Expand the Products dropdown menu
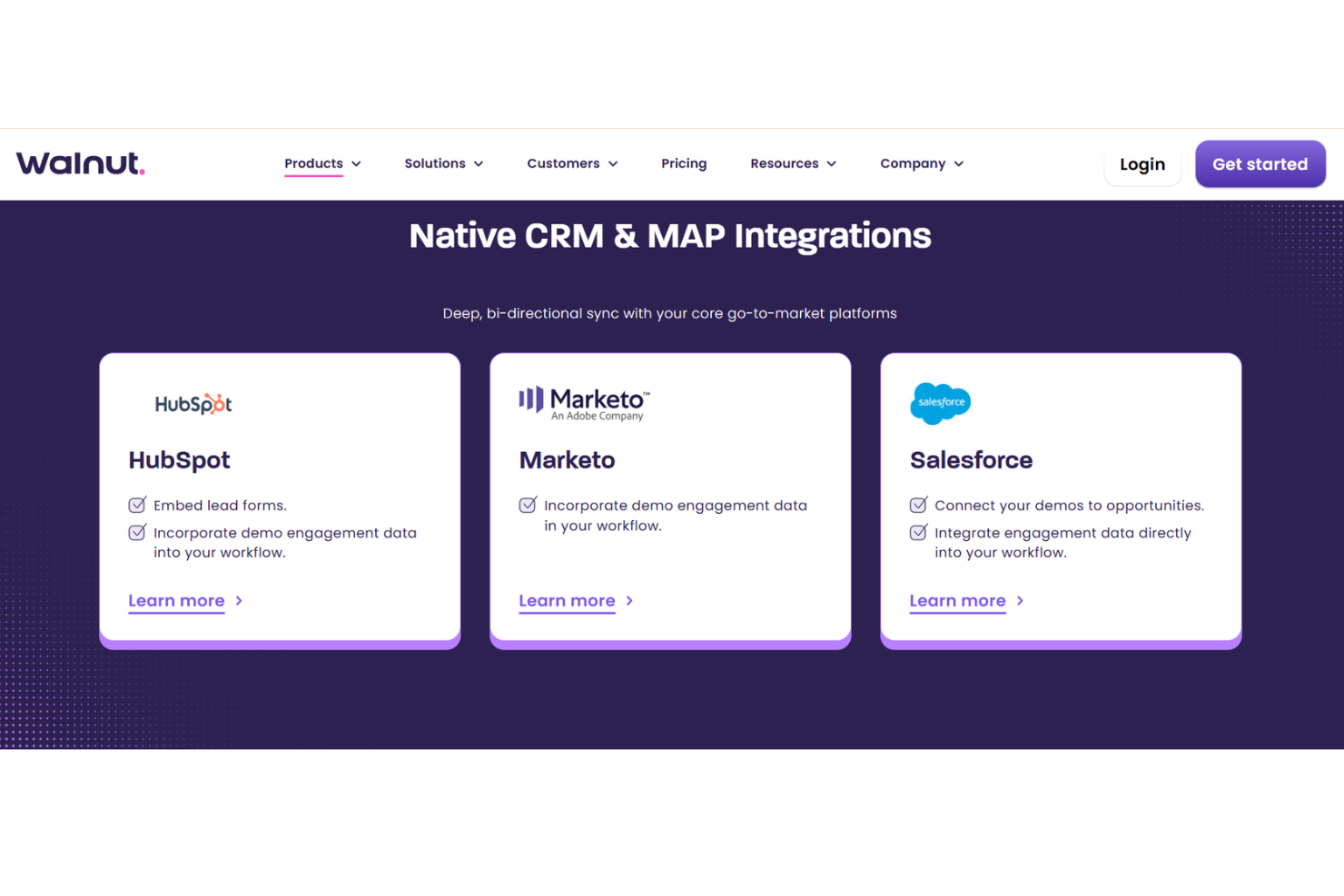Screen dimensions: 1344x896 (x=322, y=163)
